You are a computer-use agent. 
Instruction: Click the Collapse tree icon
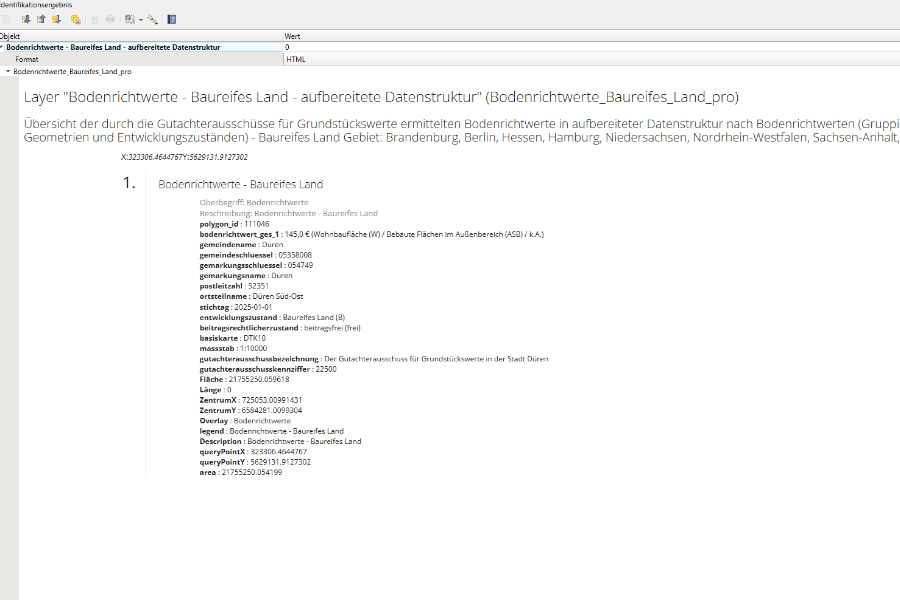[x=41, y=18]
